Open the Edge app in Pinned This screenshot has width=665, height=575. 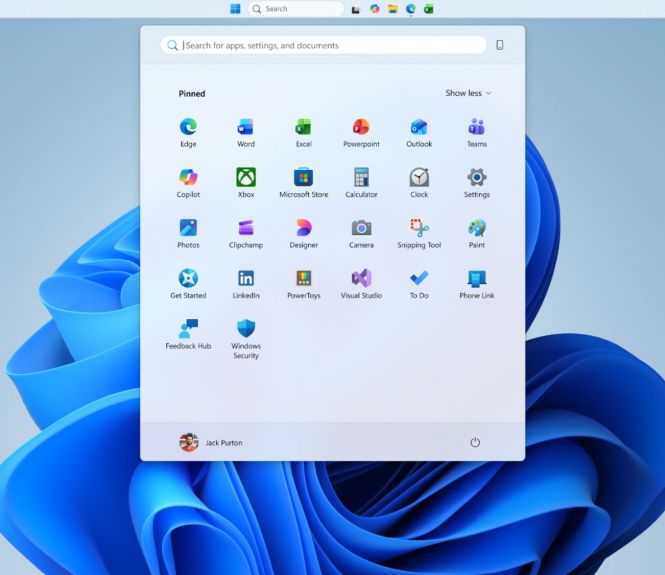[188, 133]
